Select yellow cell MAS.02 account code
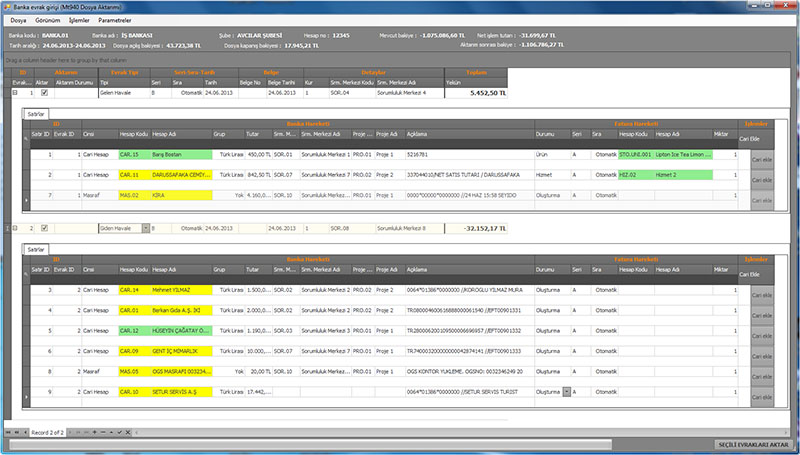Image resolution: width=800 pixels, height=455 pixels. (134, 195)
